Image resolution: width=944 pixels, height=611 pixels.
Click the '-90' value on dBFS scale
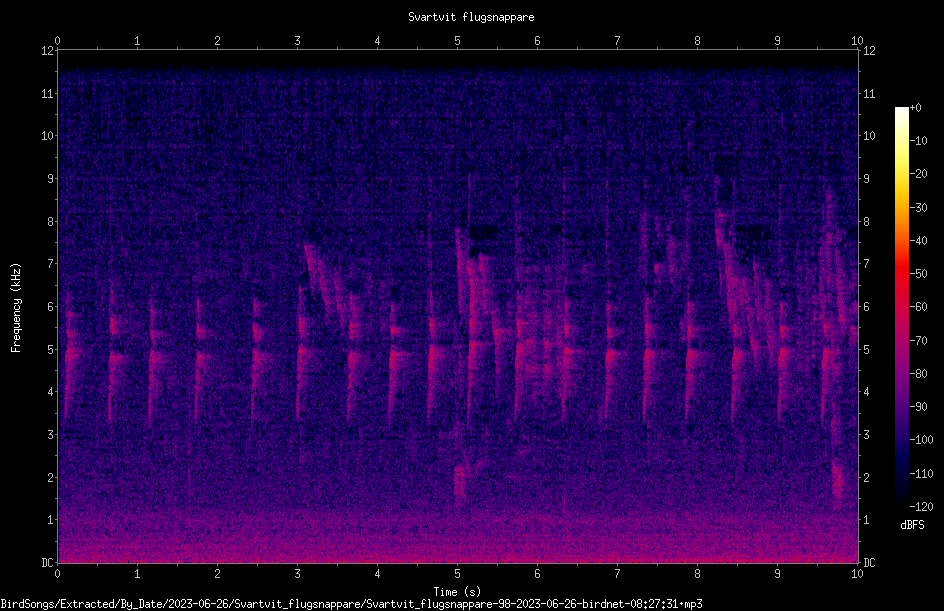click(x=919, y=406)
